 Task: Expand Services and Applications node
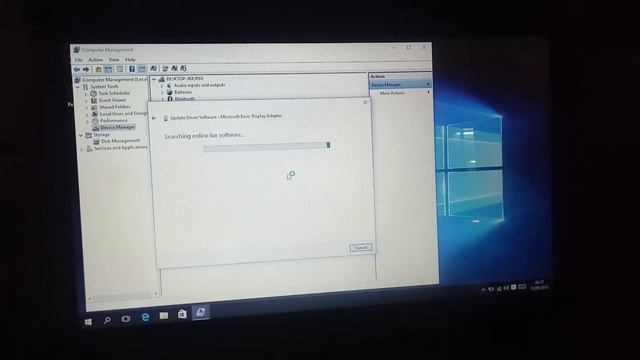click(x=82, y=149)
